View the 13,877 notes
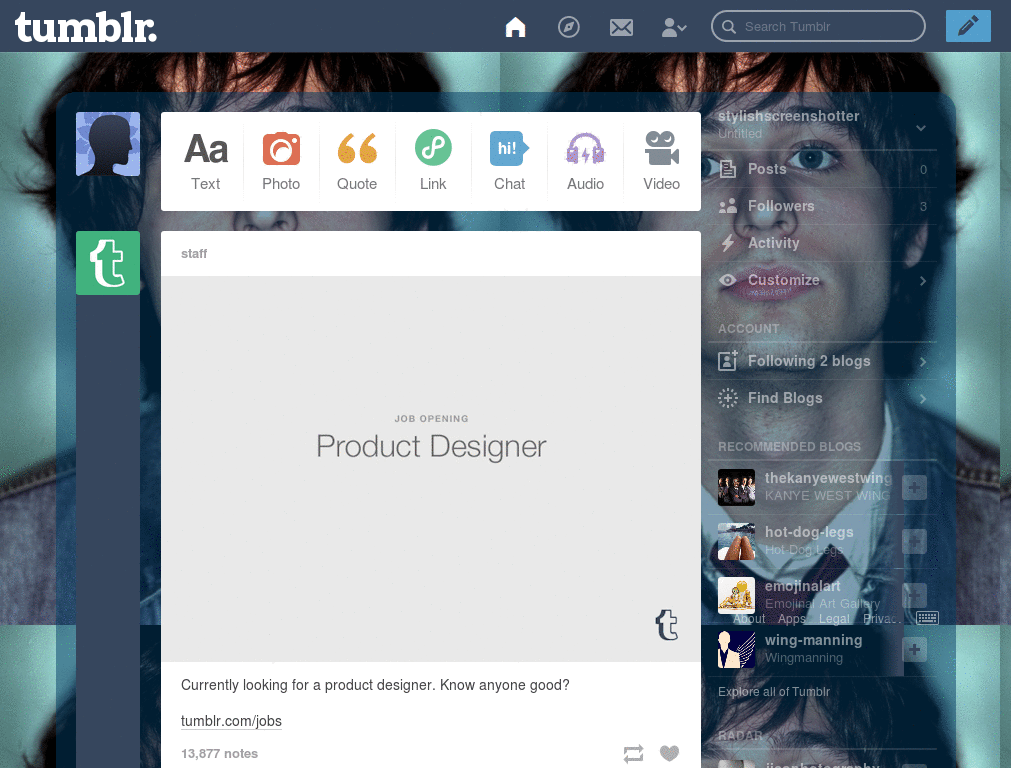This screenshot has height=768, width=1024. click(x=219, y=754)
